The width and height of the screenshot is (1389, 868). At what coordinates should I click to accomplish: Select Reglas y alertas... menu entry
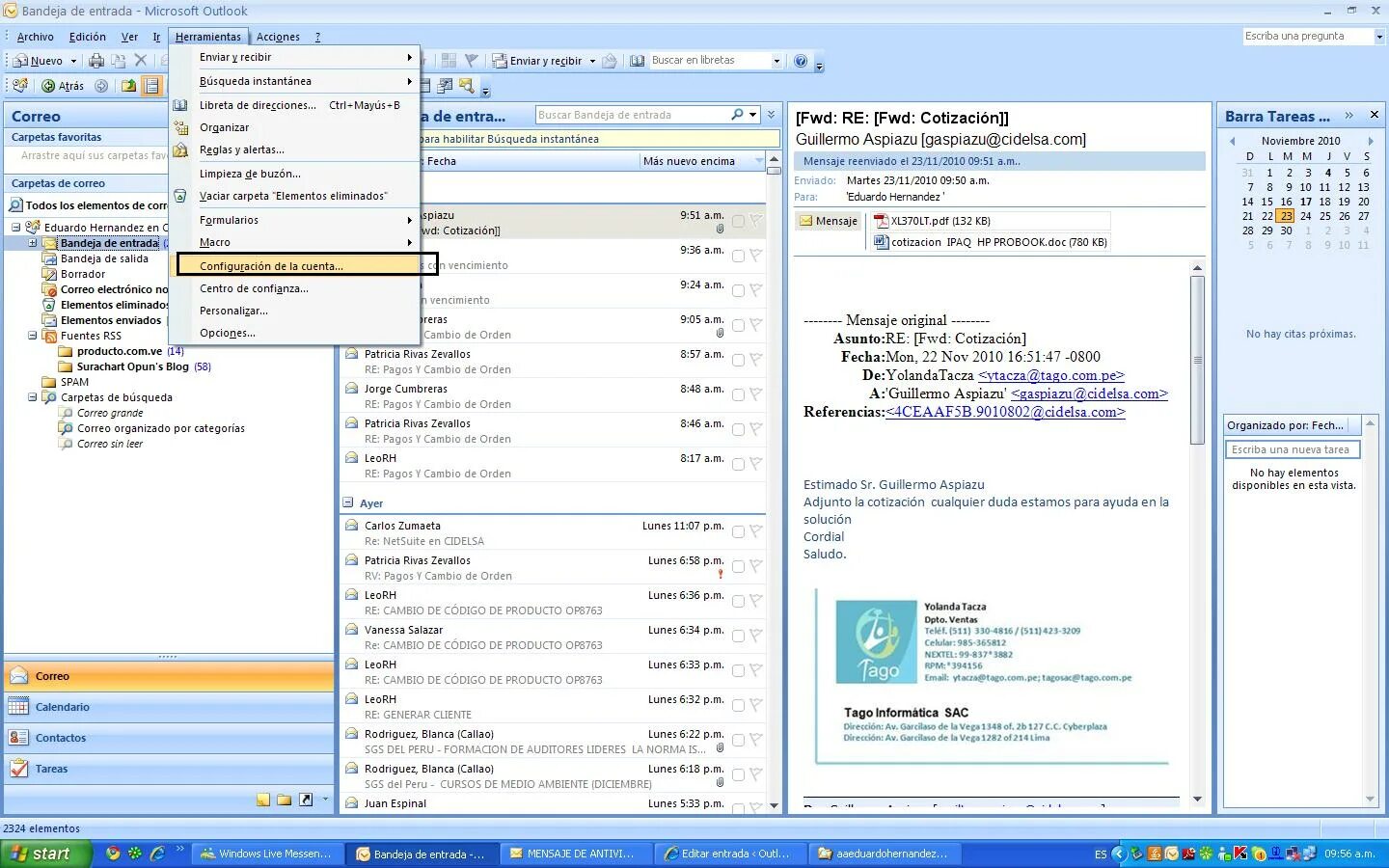[242, 149]
